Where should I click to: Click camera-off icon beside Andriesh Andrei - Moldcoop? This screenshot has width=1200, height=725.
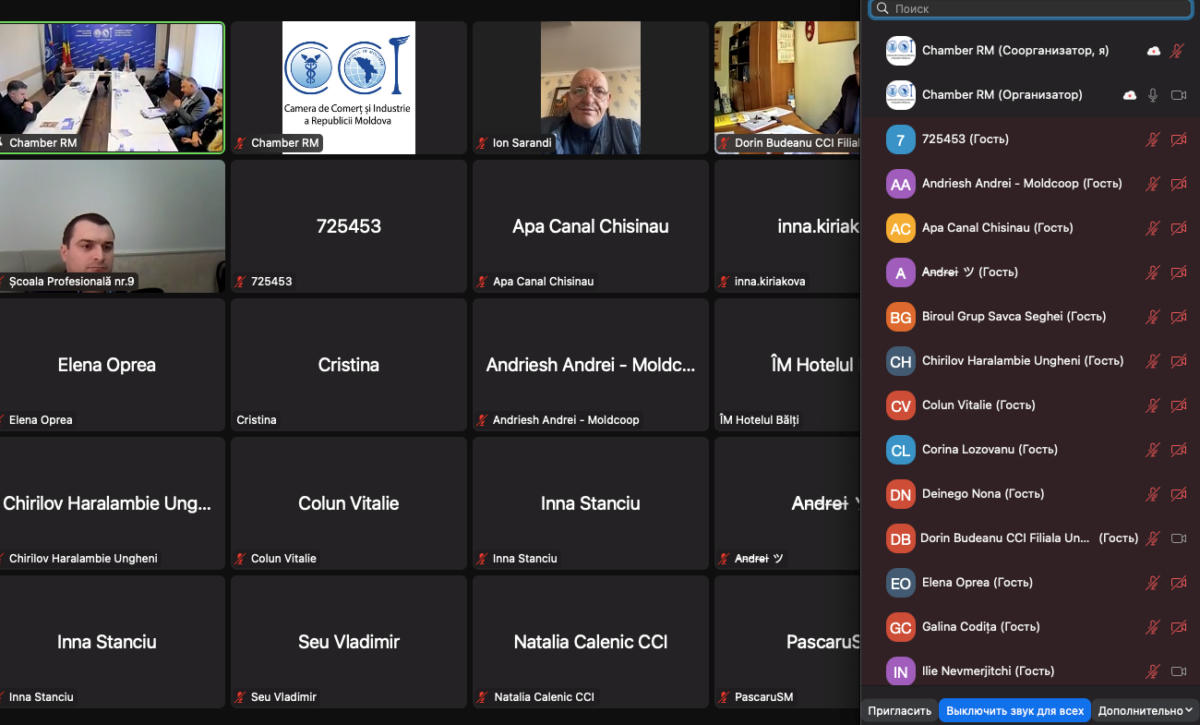1179,184
